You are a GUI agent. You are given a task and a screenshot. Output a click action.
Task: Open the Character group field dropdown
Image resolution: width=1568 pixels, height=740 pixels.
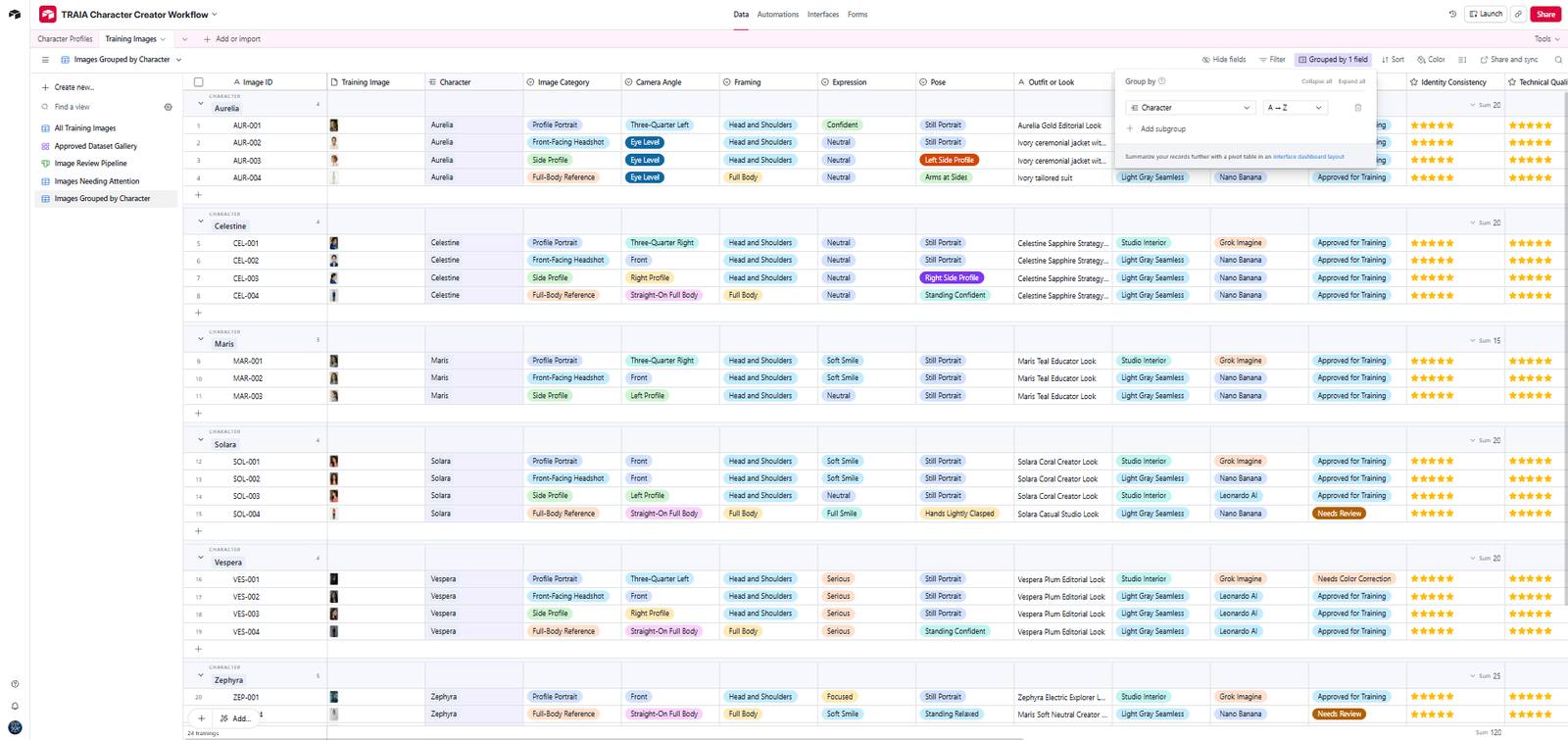[1190, 108]
